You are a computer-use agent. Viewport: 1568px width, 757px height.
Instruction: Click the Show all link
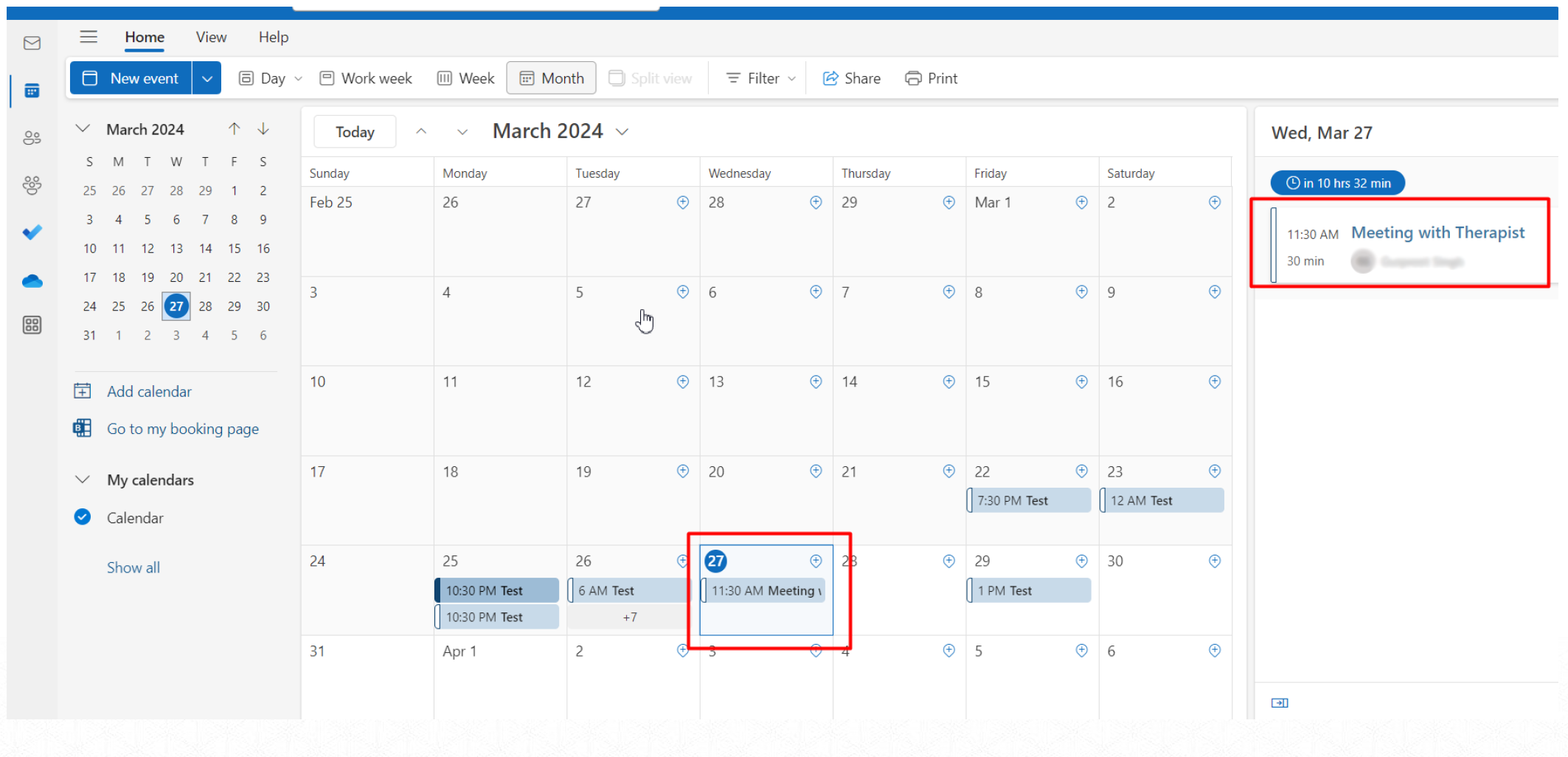(133, 567)
